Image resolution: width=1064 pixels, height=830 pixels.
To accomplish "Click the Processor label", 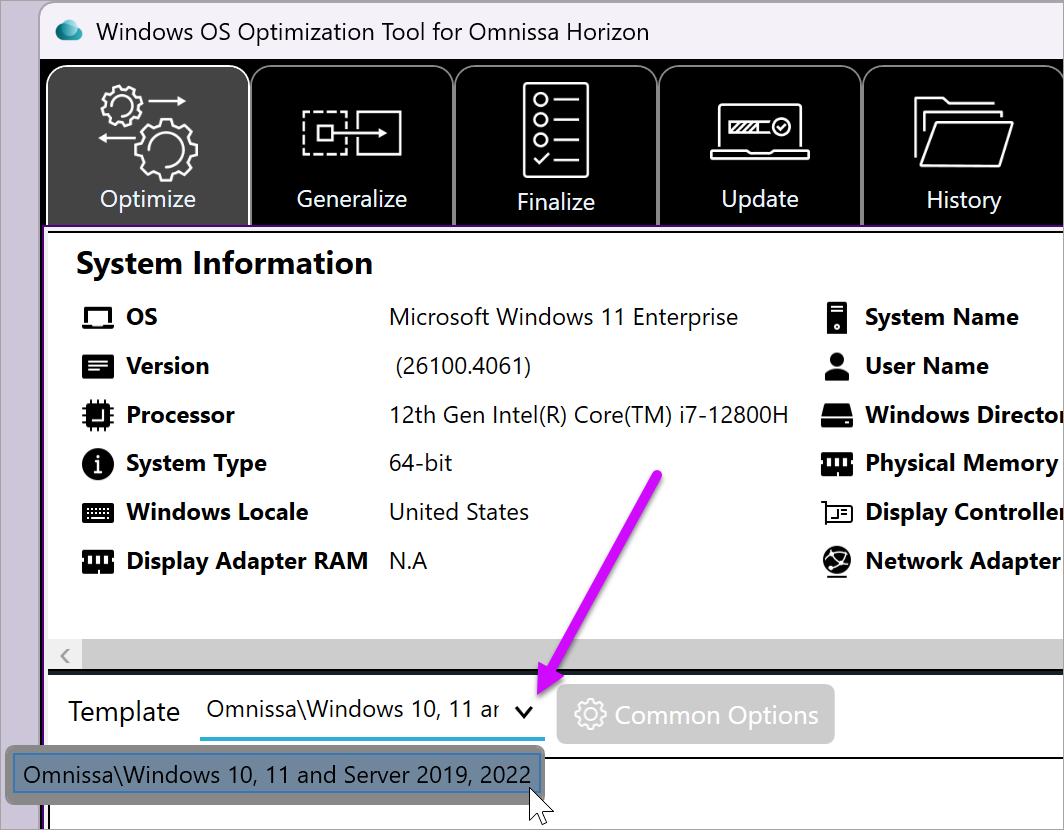I will click(x=180, y=415).
